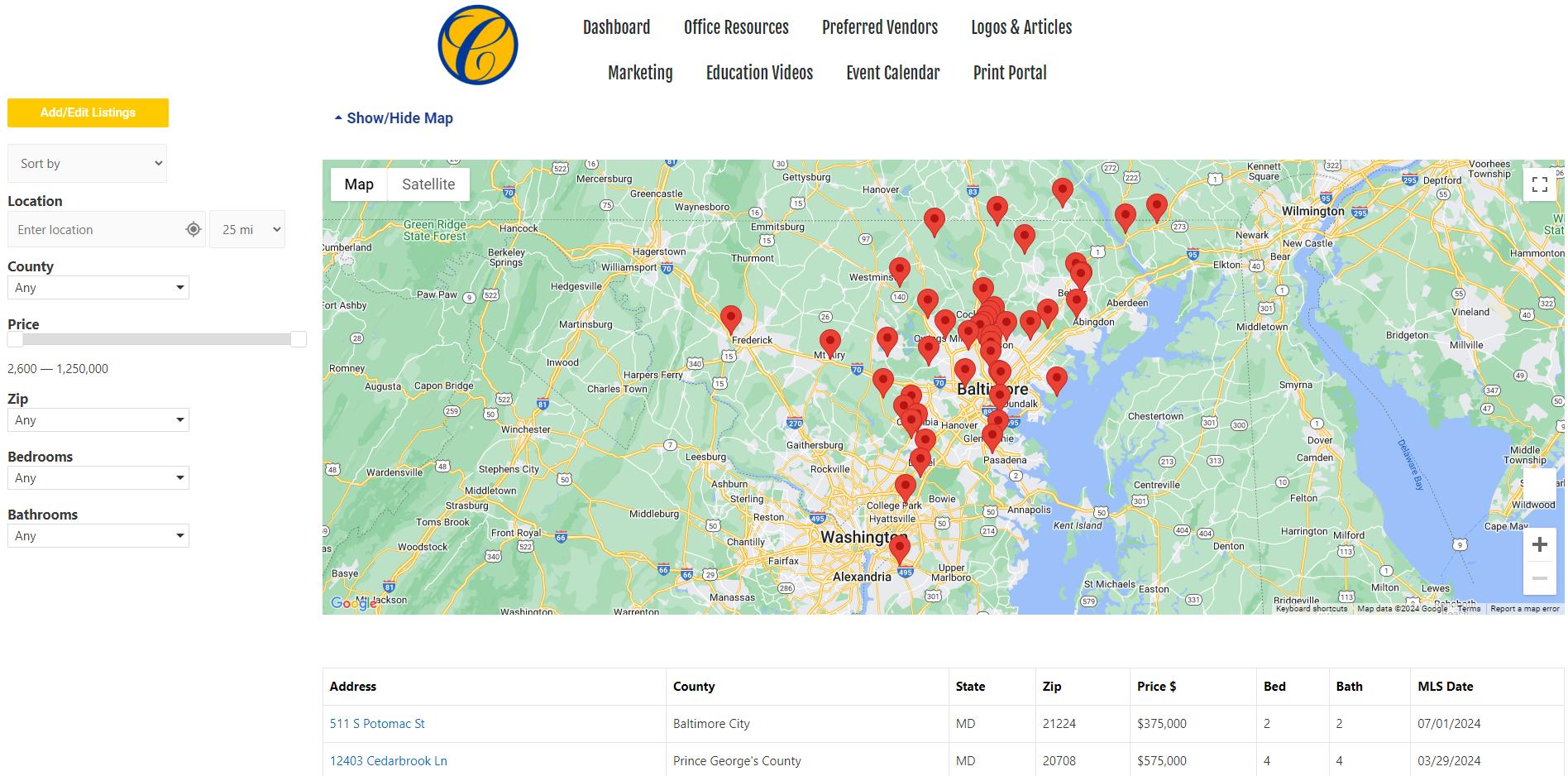Open listing 511 S Potomac St

(x=377, y=724)
